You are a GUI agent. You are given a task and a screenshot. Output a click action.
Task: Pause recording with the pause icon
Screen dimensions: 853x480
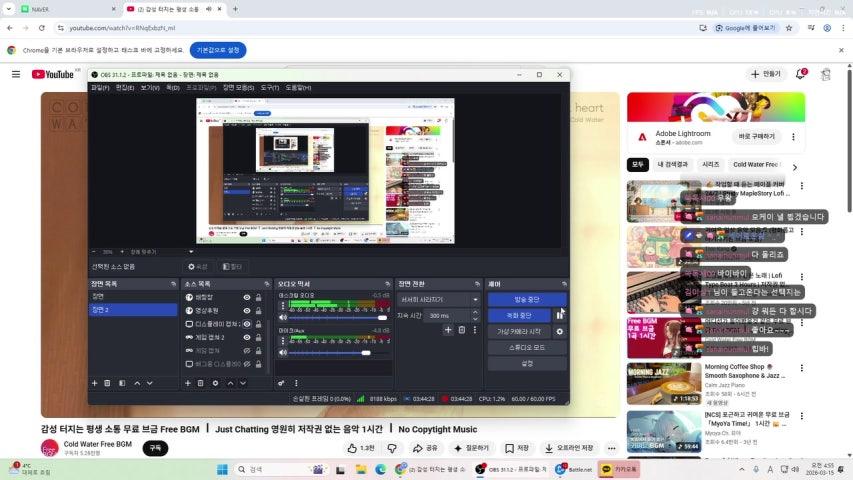560,315
